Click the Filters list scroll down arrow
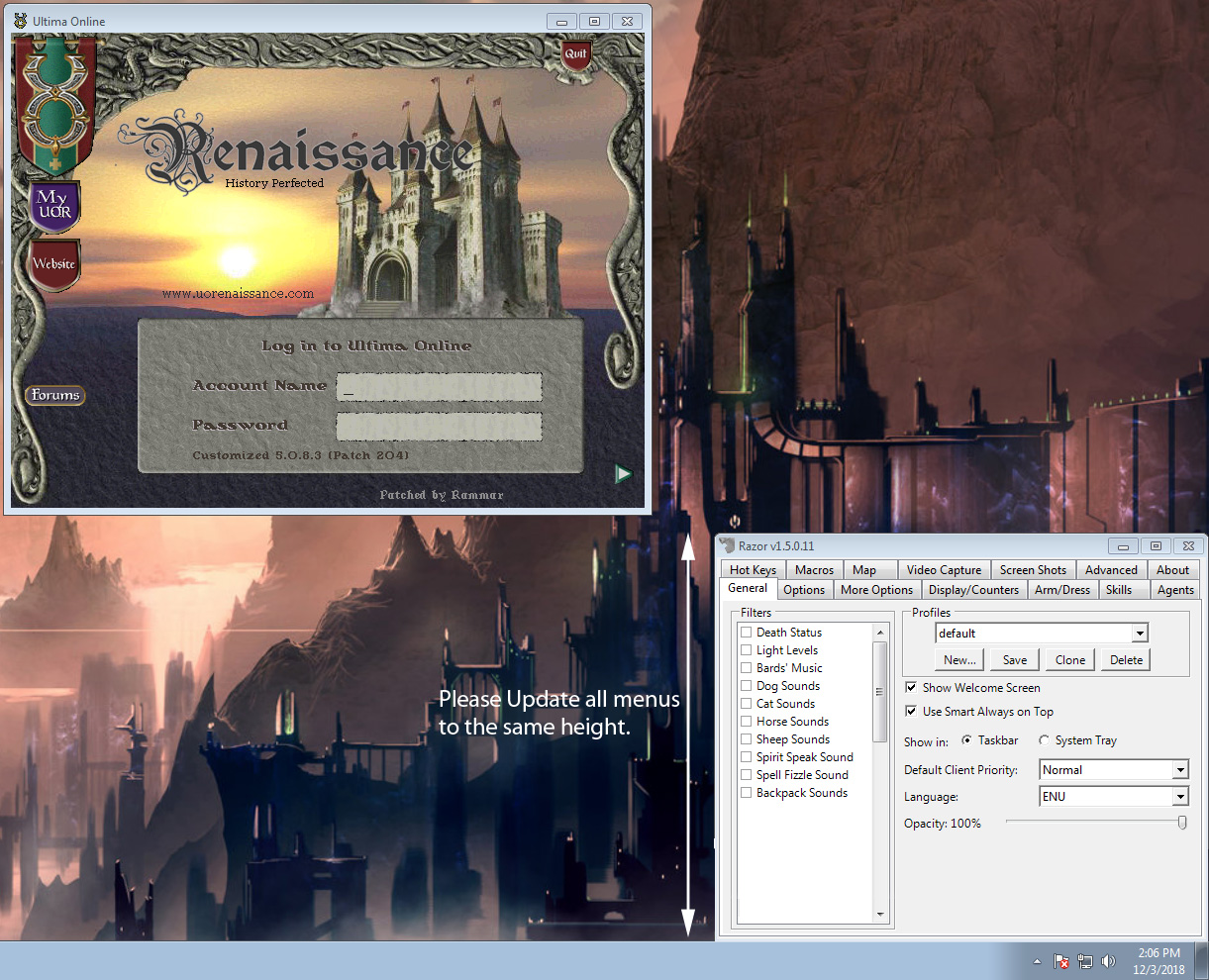 click(880, 916)
